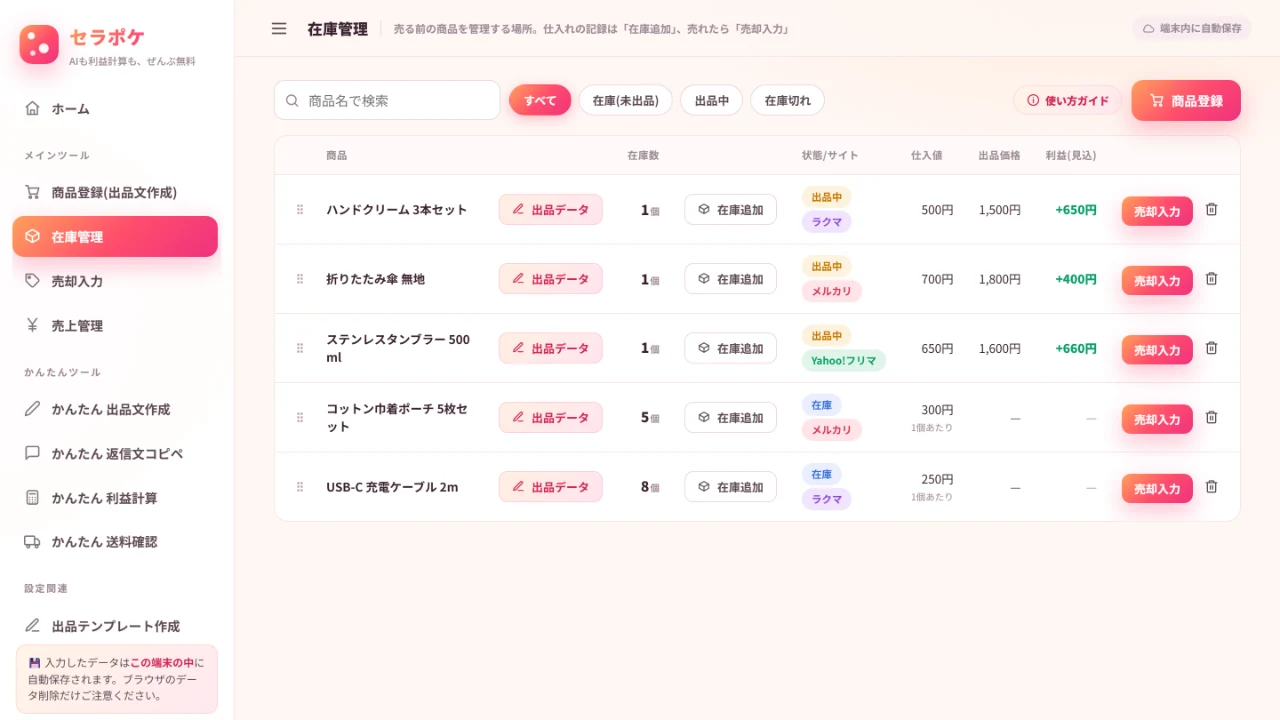Viewport: 1280px width, 720px height.
Task: Click trash icon for USB-C 充電ケーブル 2m
Action: [1211, 486]
